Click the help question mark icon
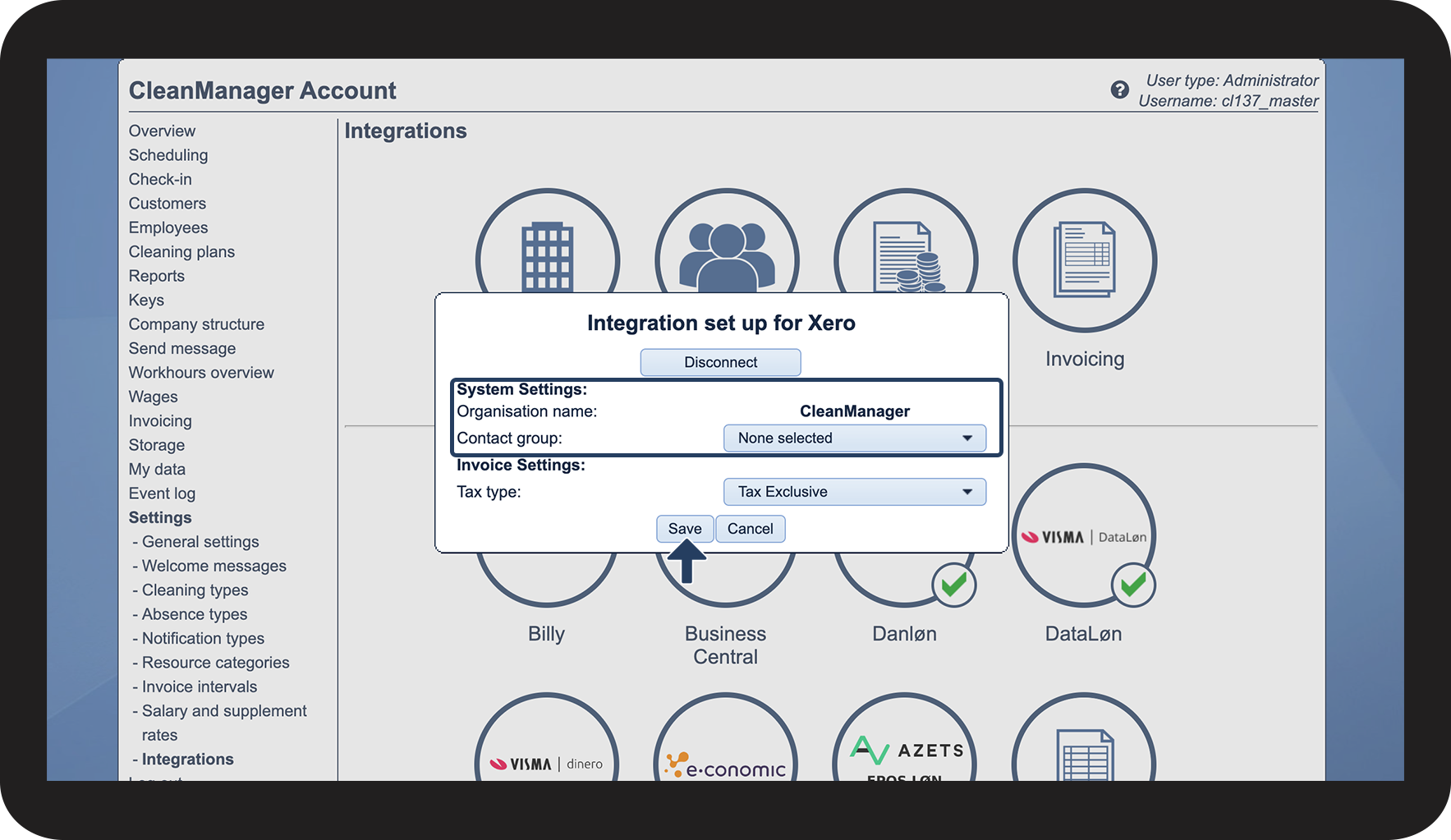 pyautogui.click(x=1119, y=90)
